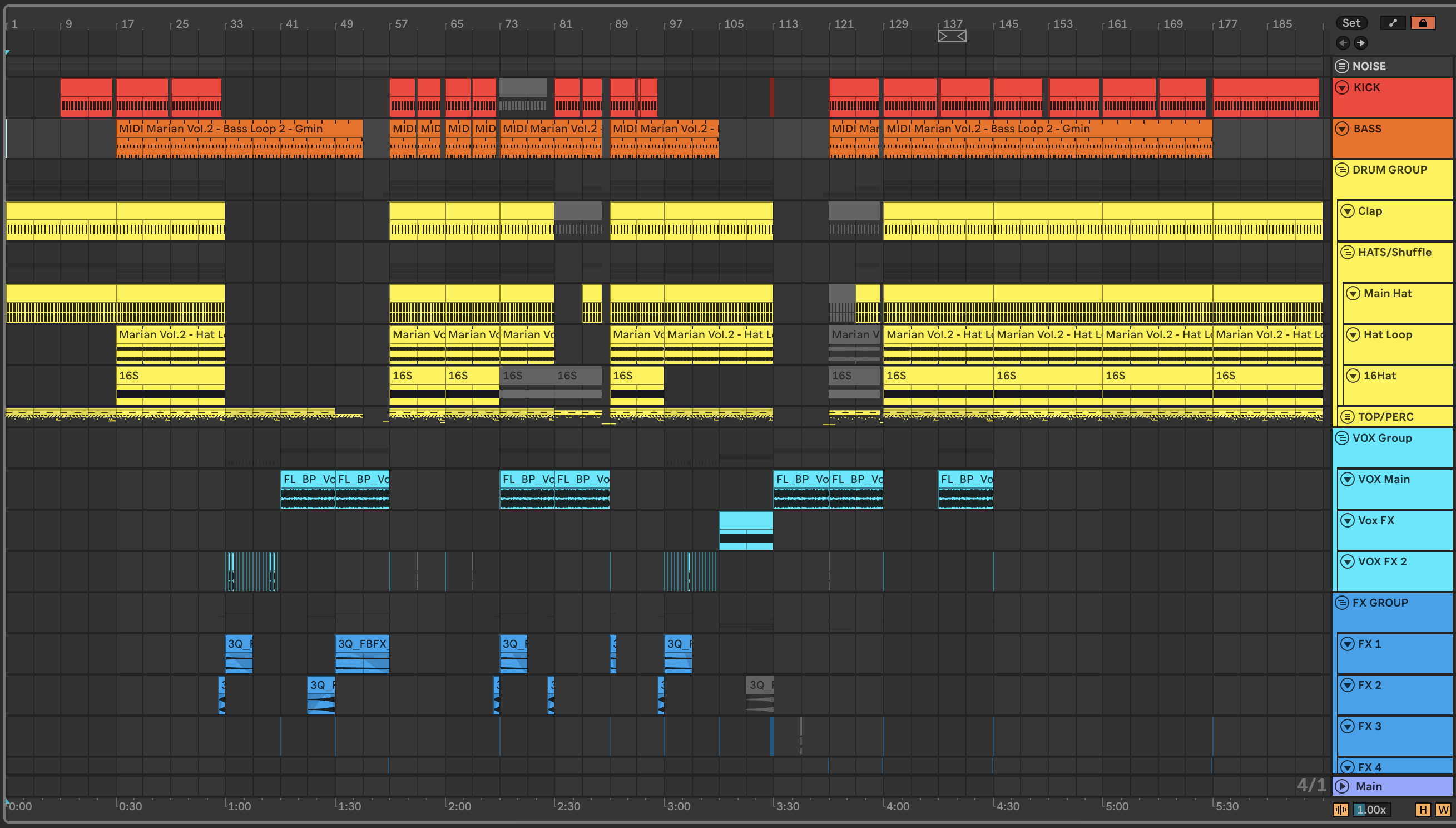Fold the BASS track

pos(1343,129)
